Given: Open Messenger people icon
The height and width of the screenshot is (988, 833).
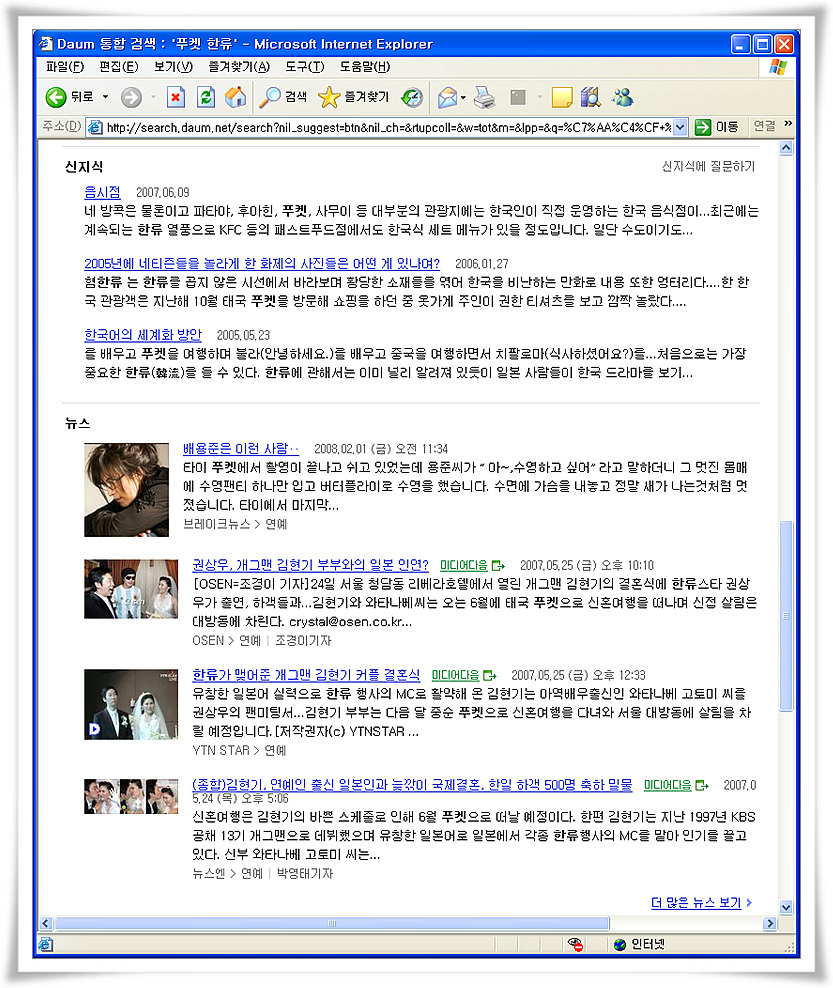Looking at the screenshot, I should pyautogui.click(x=623, y=97).
